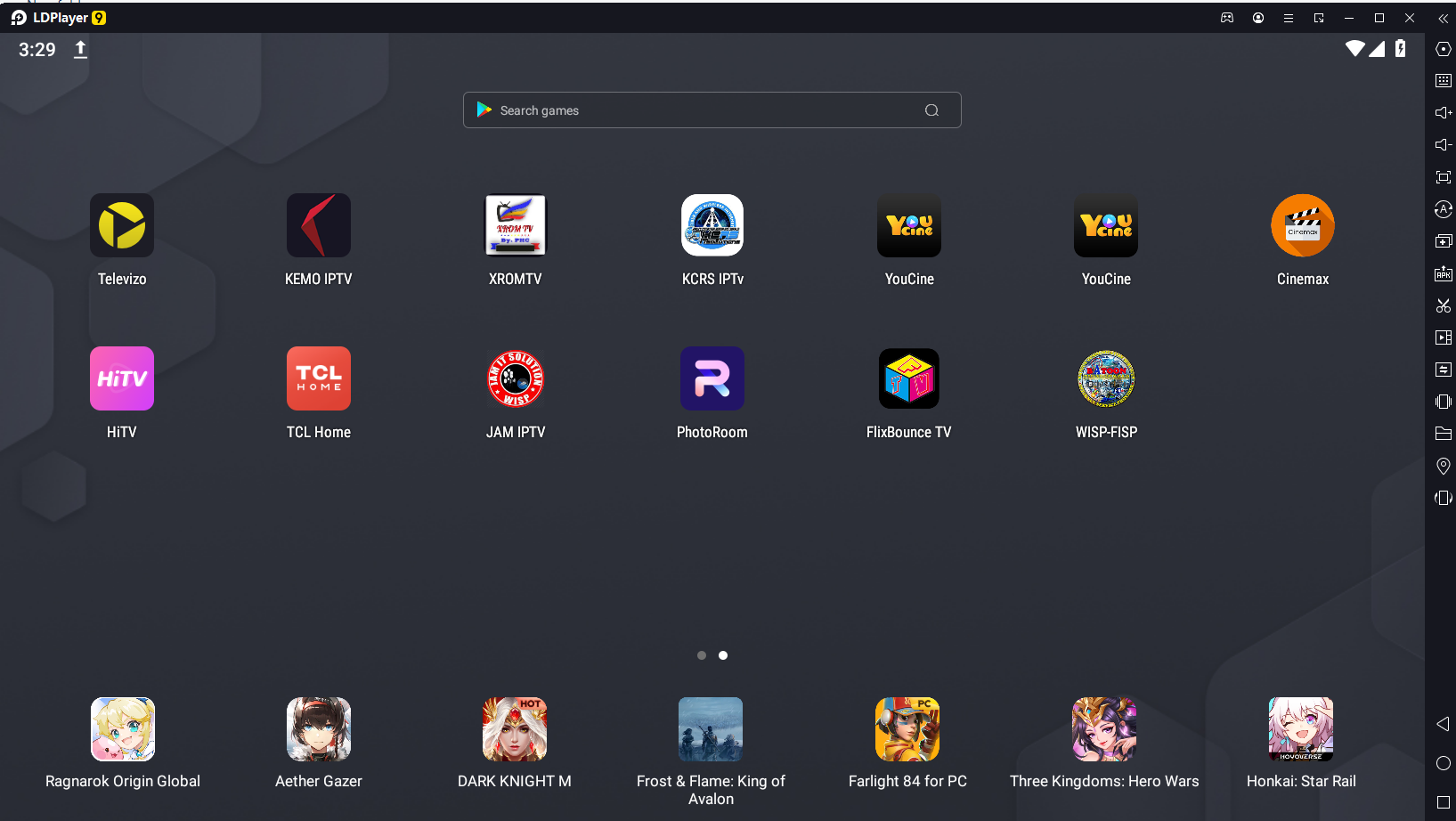Click the two-arrows box icon in sidebar
1456x821 pixels.
tap(1444, 370)
